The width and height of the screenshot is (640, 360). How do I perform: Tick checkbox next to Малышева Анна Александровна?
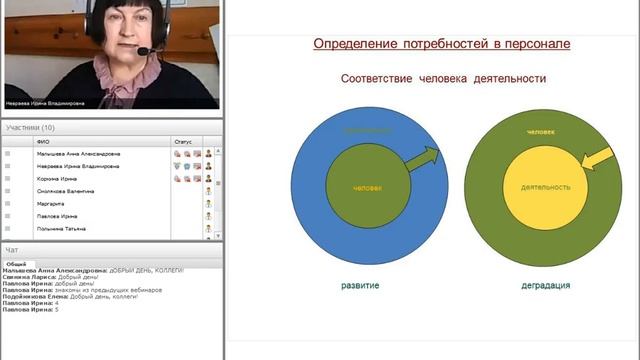(x=7, y=154)
